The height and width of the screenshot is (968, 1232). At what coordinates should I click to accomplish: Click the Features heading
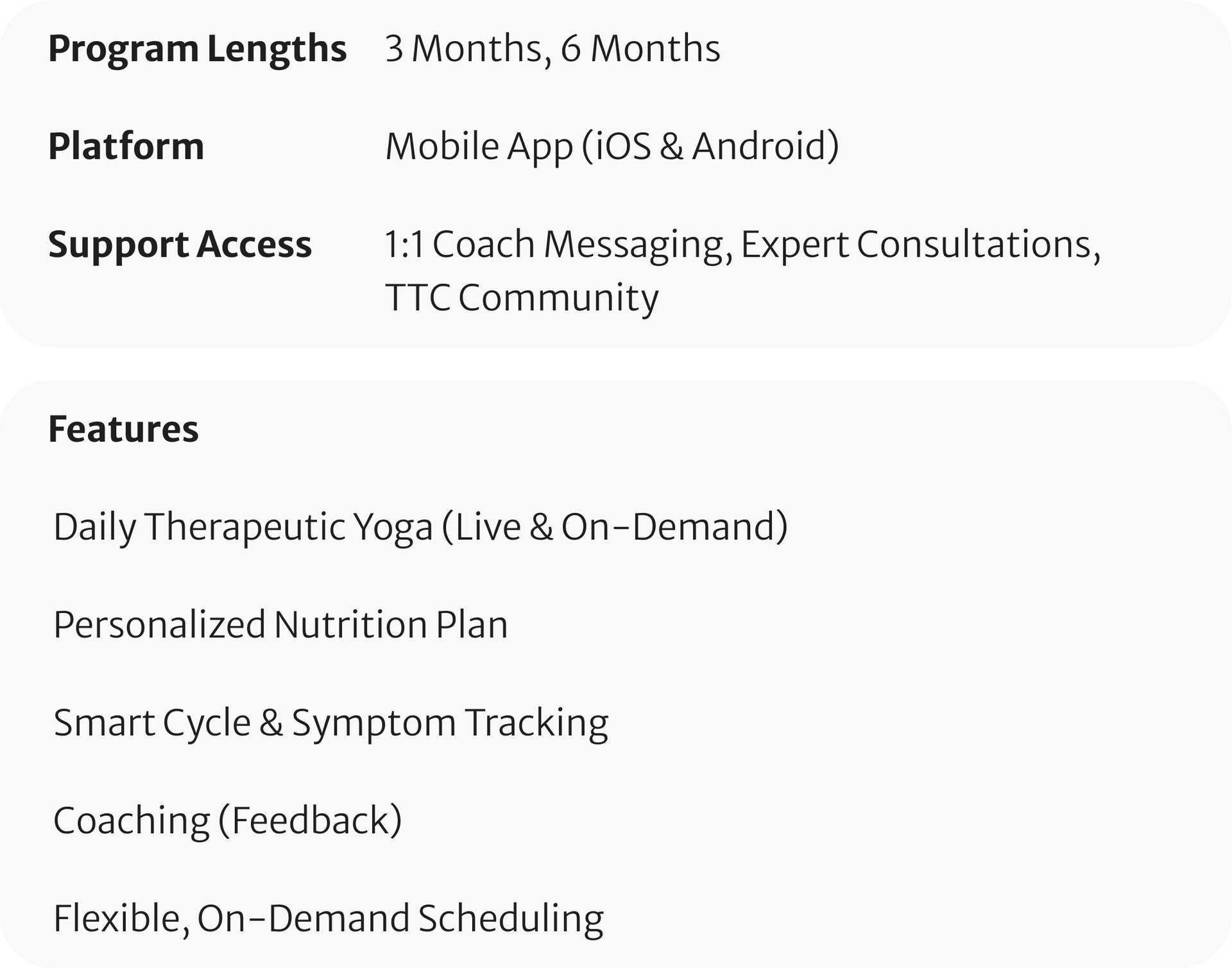123,429
